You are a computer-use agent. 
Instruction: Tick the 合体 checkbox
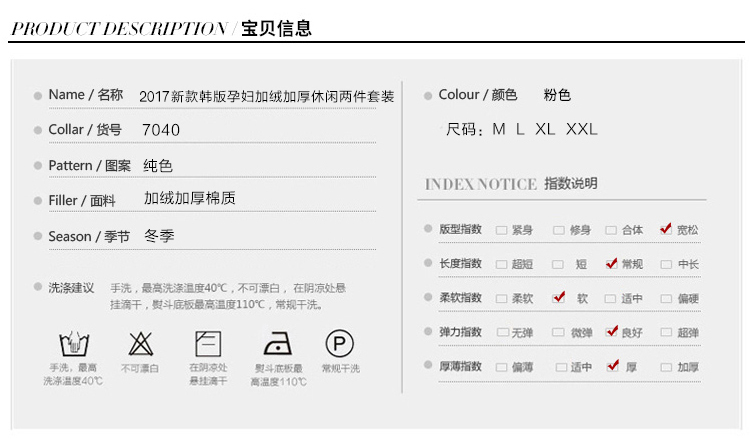611,230
